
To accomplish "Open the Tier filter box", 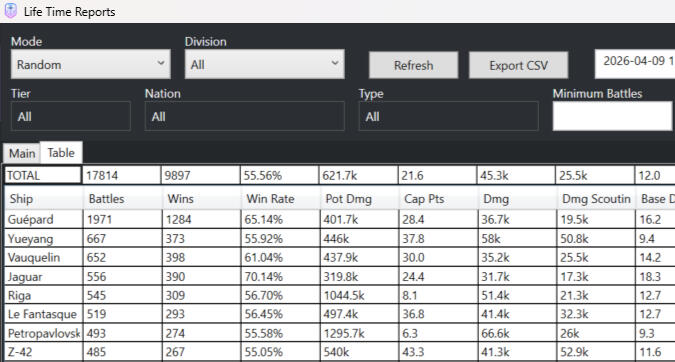I will point(71,116).
